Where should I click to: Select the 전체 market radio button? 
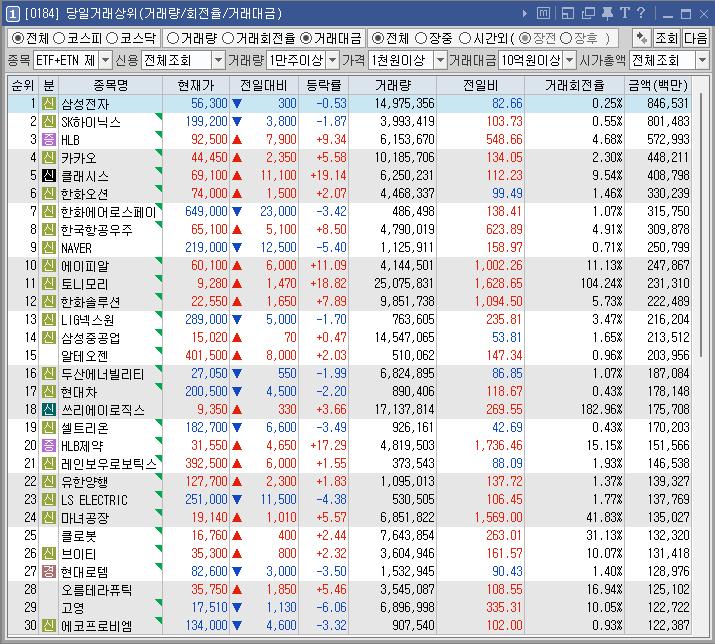pyautogui.click(x=17, y=38)
